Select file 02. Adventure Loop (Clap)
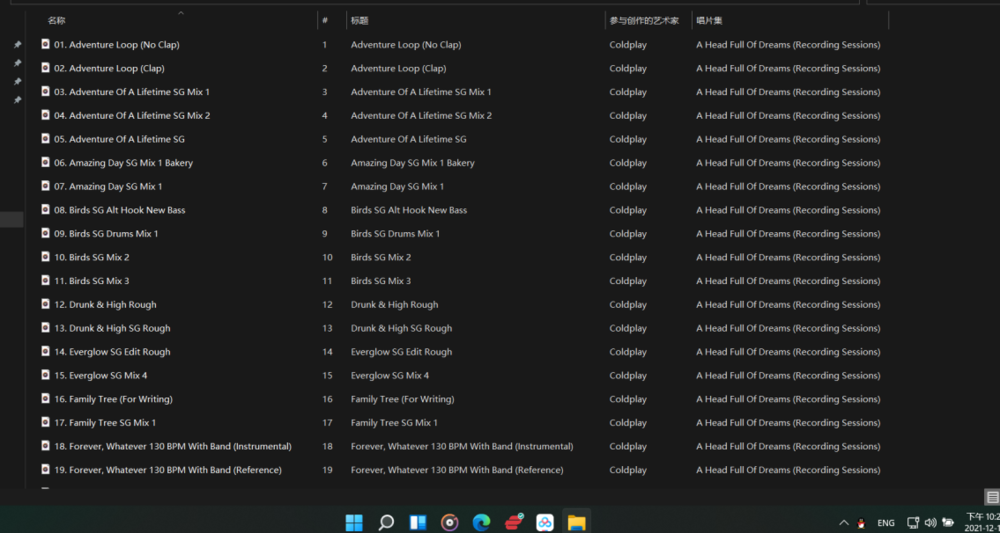1000x533 pixels. point(109,68)
